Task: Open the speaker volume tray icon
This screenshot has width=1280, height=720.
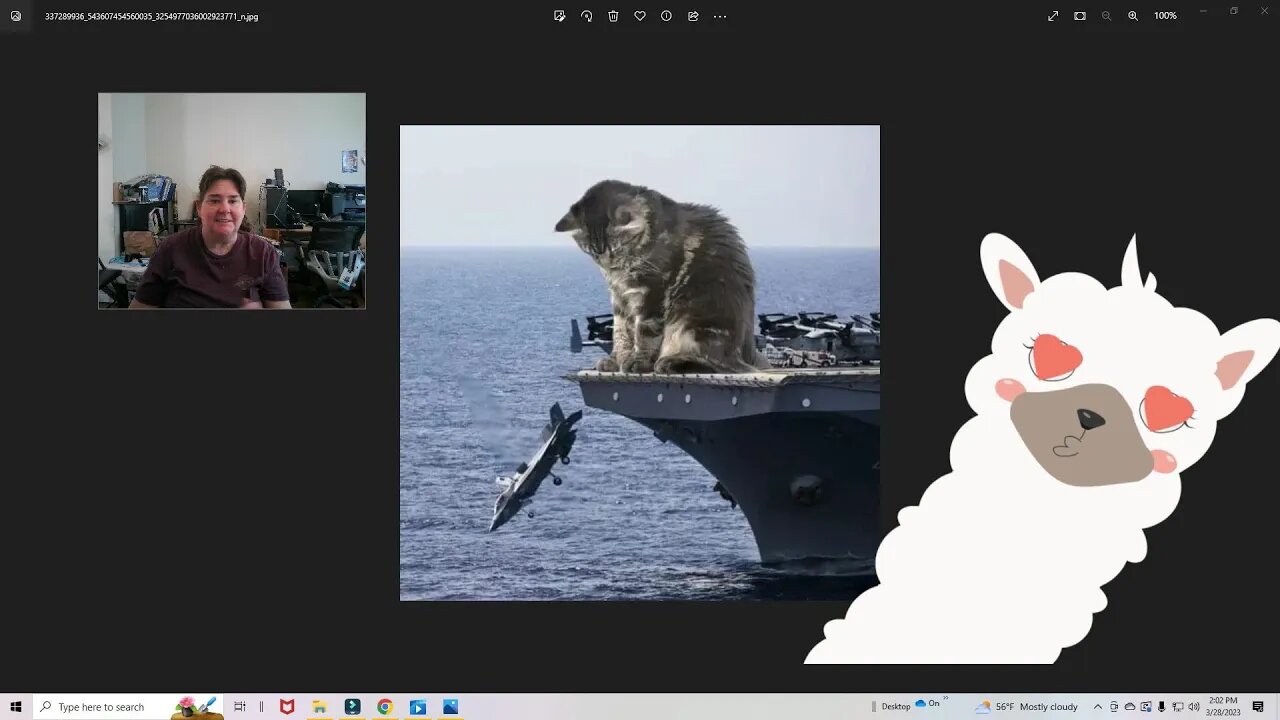Action: tap(1194, 707)
